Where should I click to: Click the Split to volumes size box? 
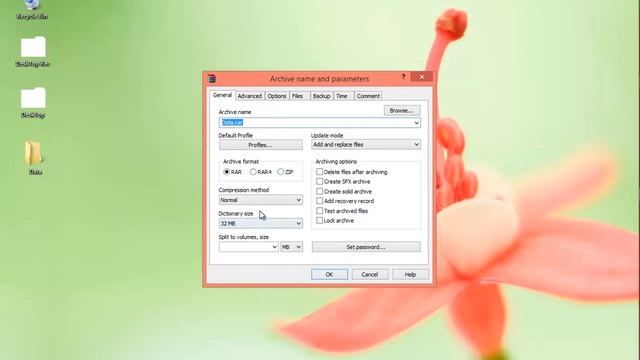248,247
